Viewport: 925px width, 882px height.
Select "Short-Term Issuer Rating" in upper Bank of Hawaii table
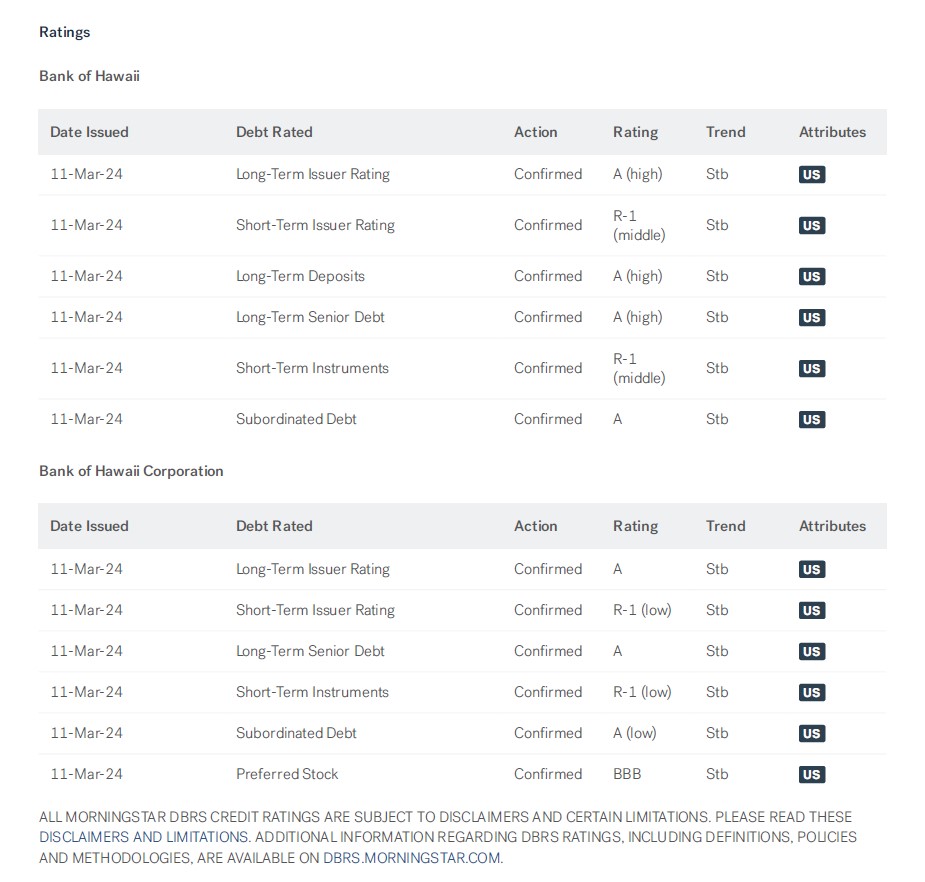[x=315, y=225]
